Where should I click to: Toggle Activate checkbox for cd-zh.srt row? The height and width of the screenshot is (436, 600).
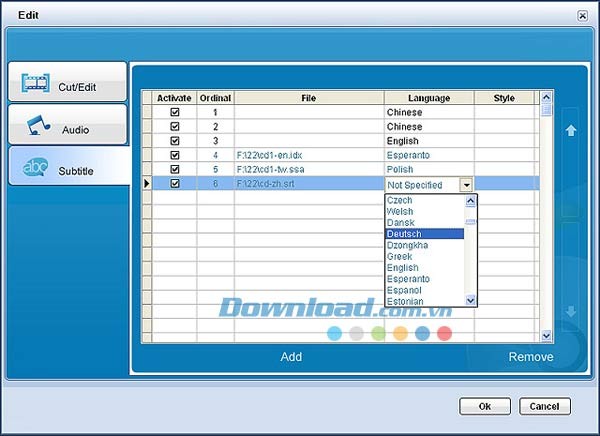(x=175, y=184)
